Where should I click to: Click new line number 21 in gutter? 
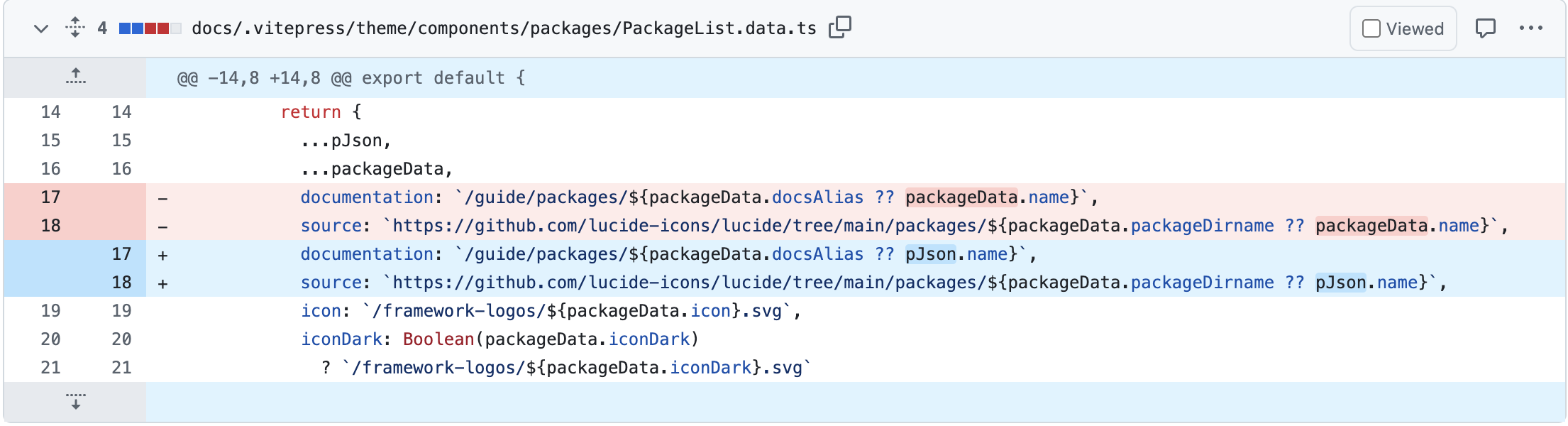(121, 368)
